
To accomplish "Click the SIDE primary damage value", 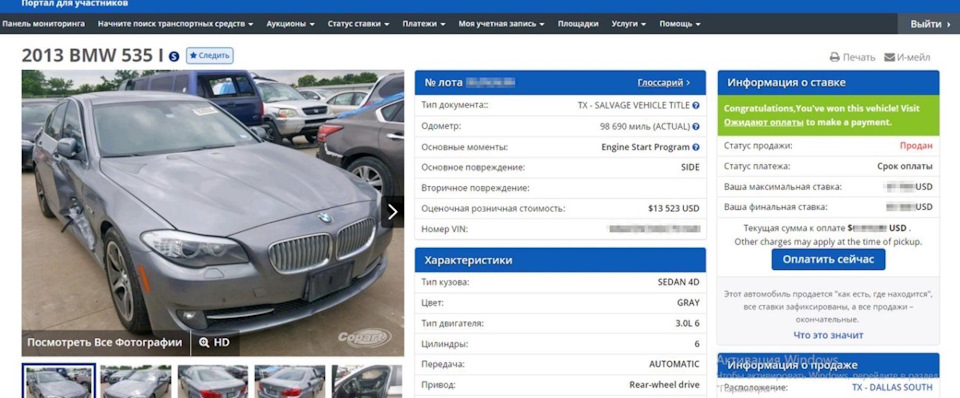I will tap(690, 167).
